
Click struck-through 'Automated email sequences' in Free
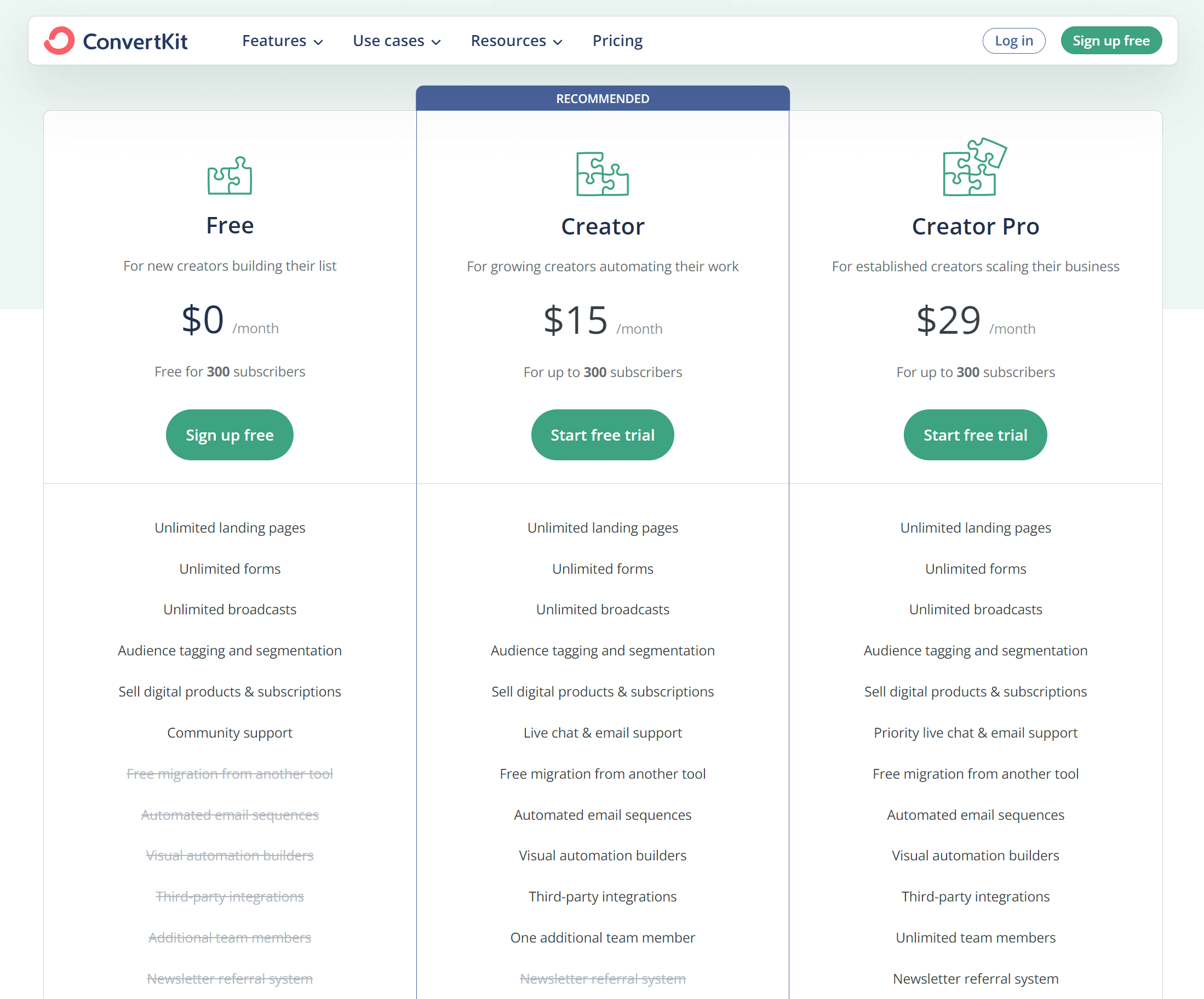230,815
